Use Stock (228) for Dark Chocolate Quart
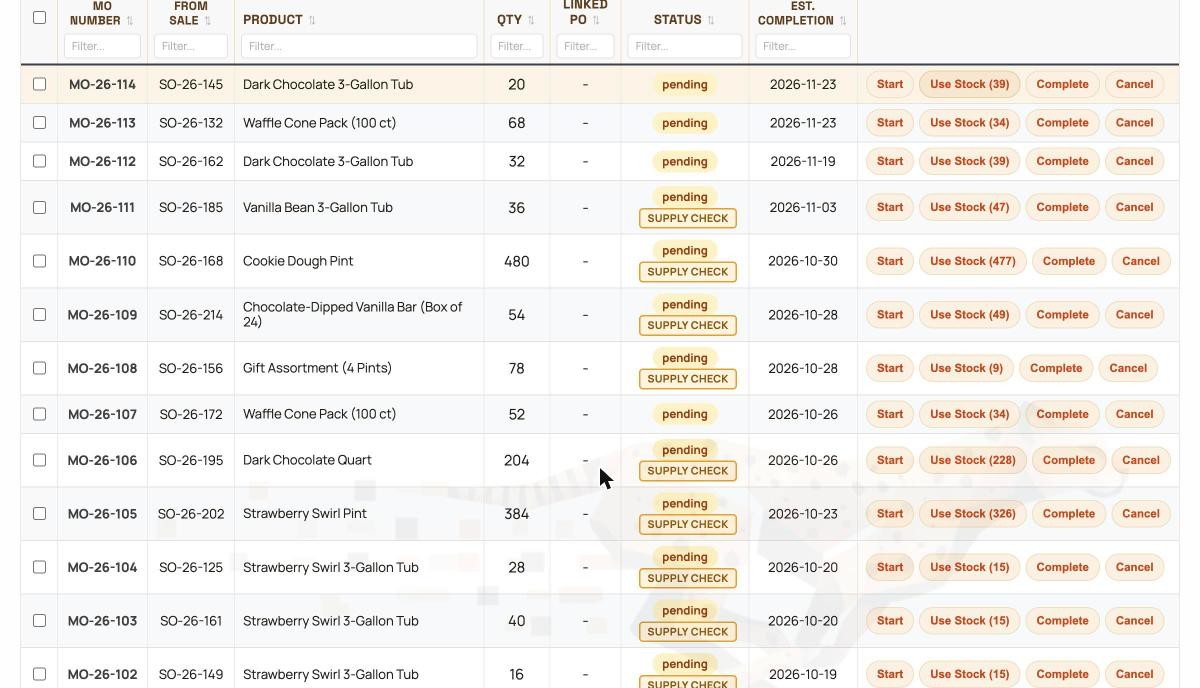This screenshot has height=688, width=1200. tap(973, 460)
